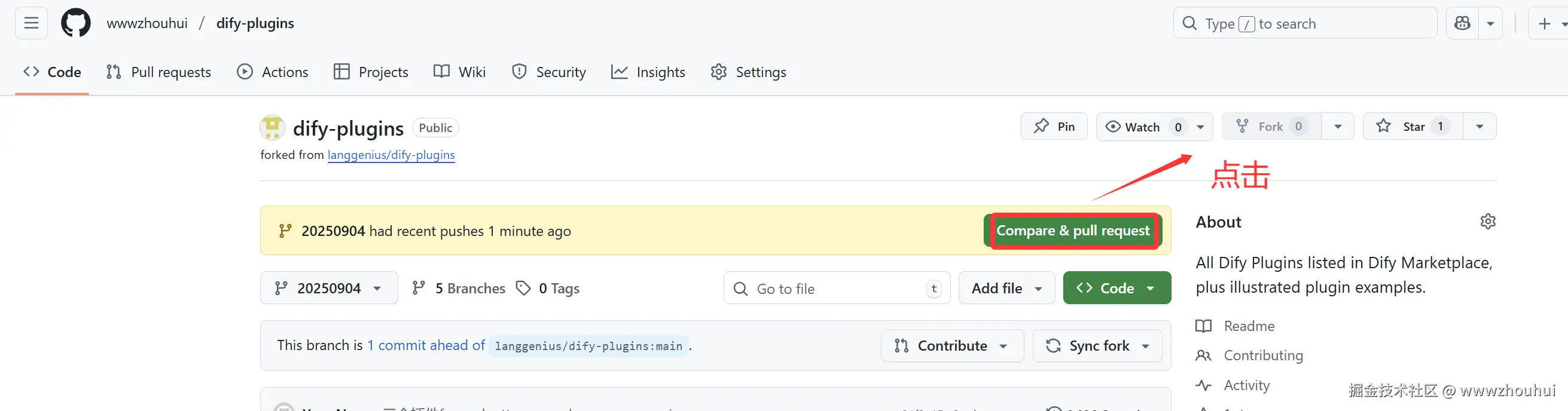Switch to the Code tab

53,72
